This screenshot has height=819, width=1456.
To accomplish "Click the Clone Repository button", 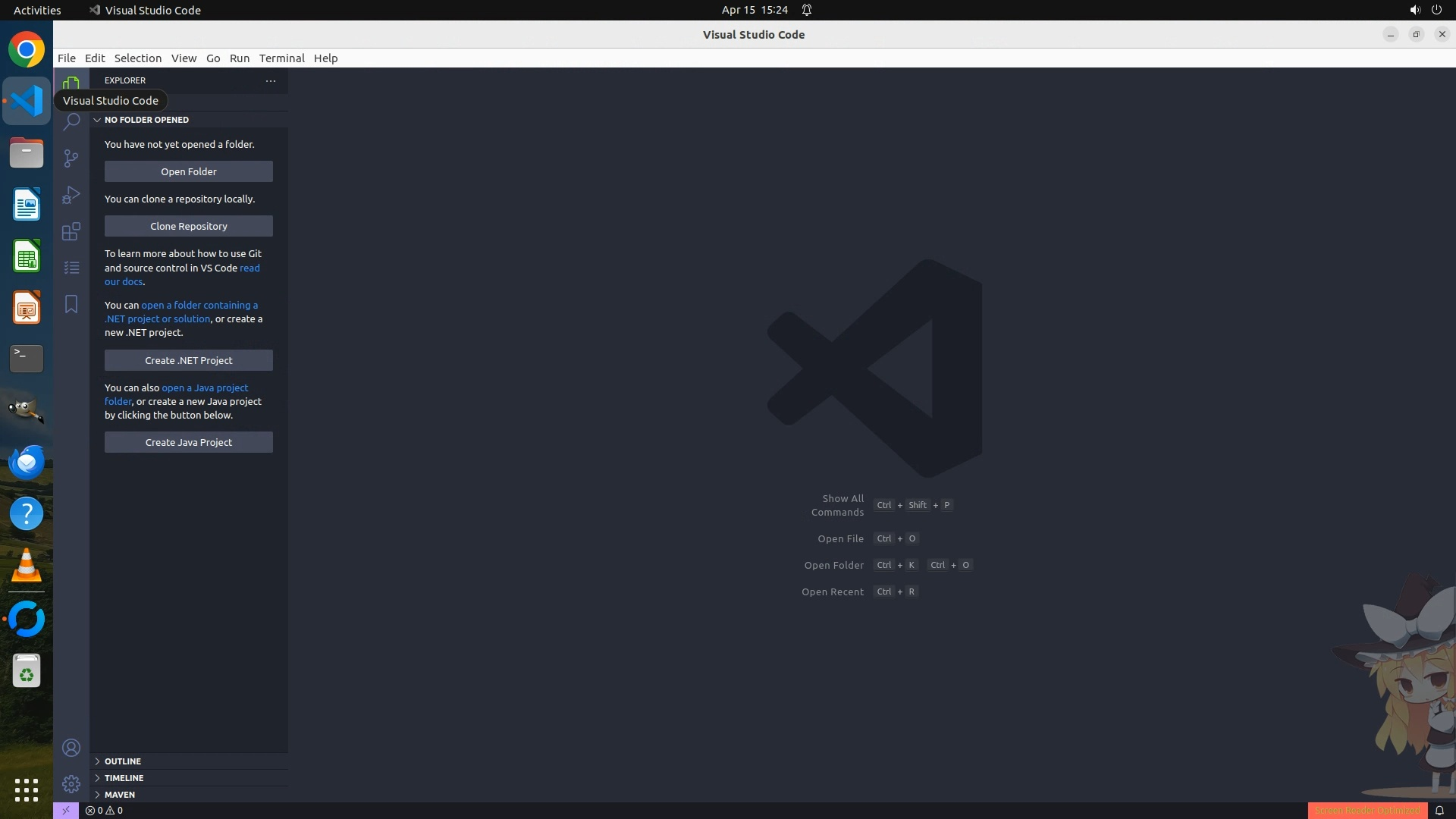I will coord(188,226).
